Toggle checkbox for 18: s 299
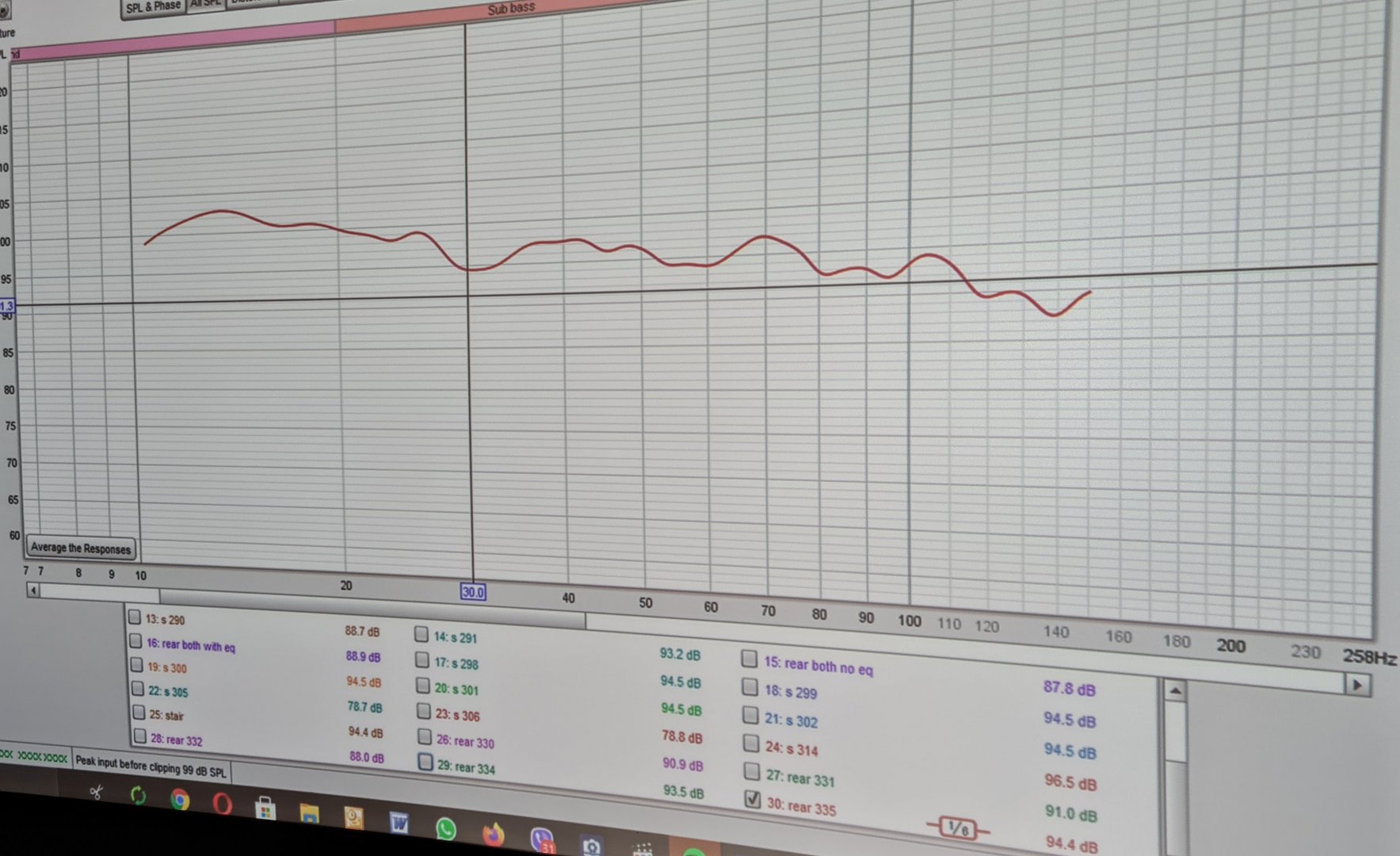This screenshot has width=1400, height=856. click(750, 686)
